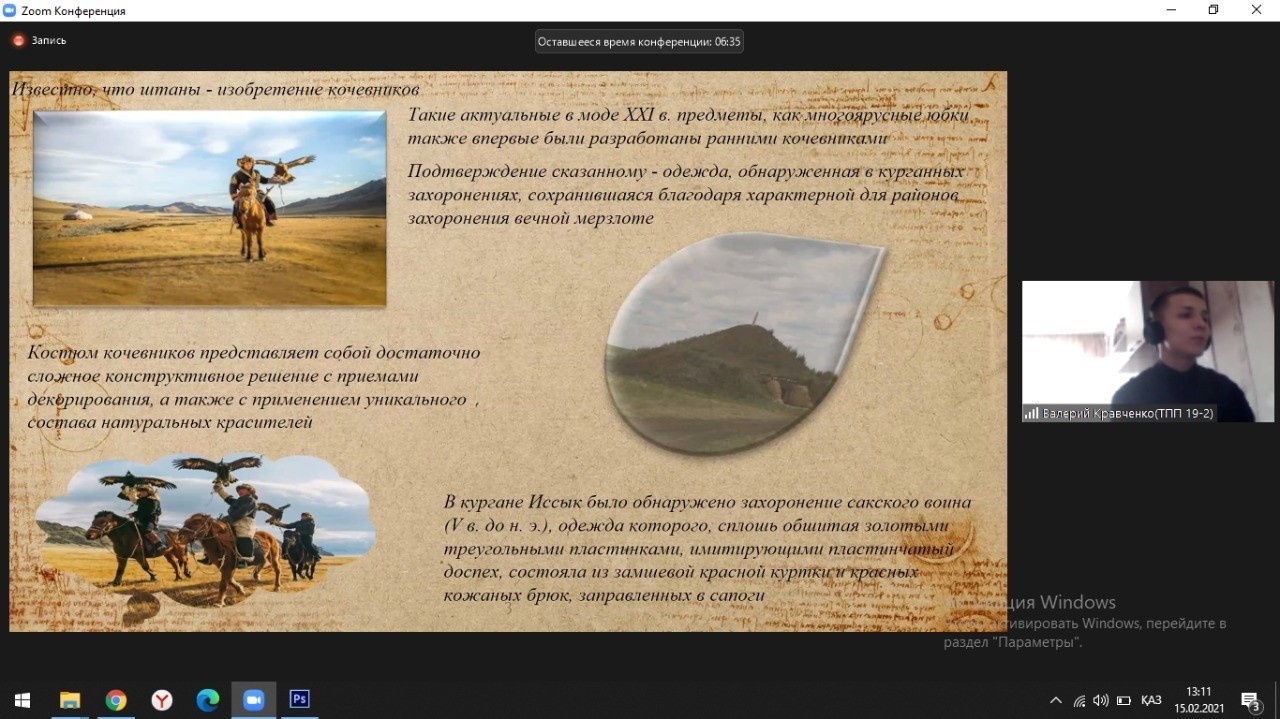Screen dimensions: 1280x719
Task: Launch Microsoft Edge from the taskbar
Action: (x=208, y=700)
